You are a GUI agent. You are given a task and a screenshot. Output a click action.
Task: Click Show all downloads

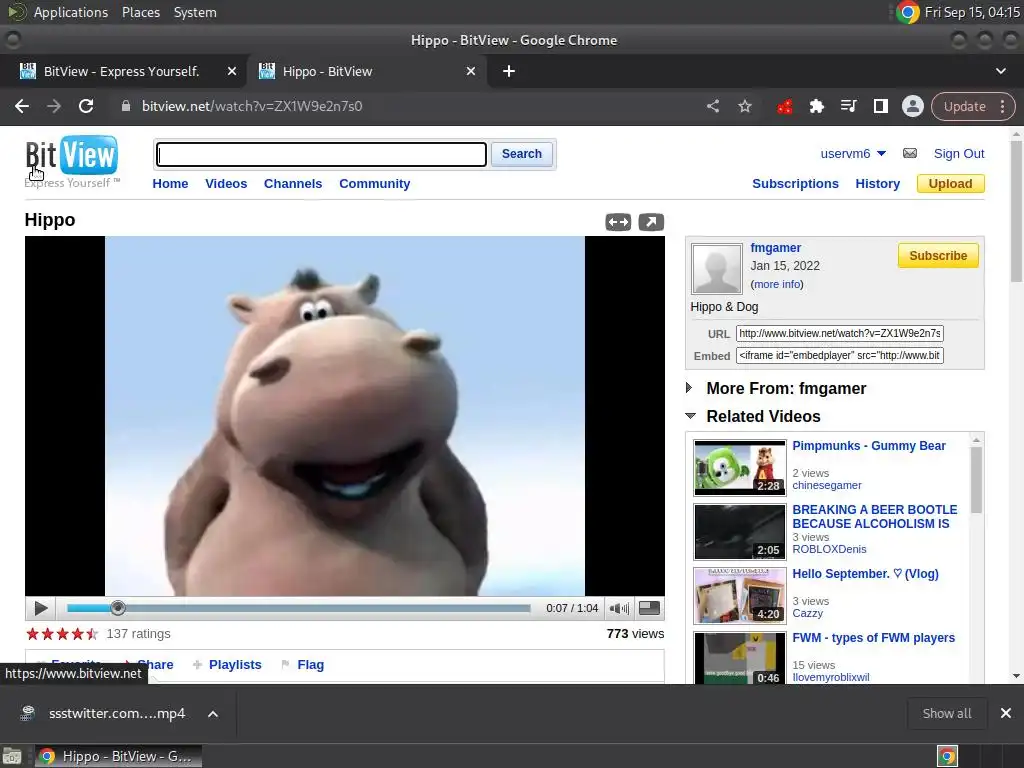pos(947,713)
